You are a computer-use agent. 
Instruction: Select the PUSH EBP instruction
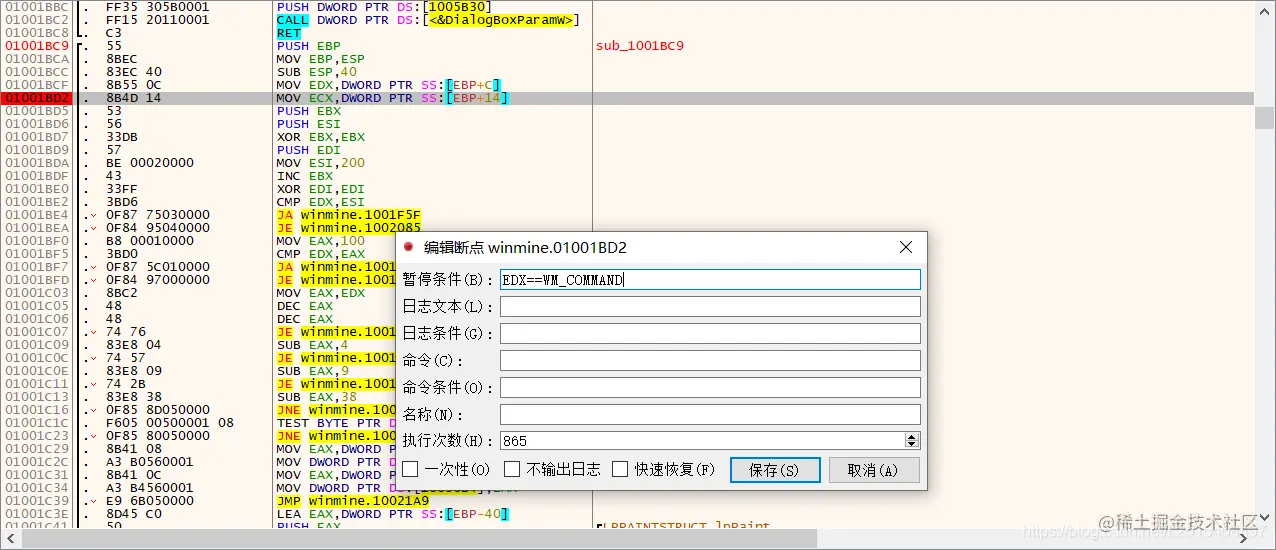(x=309, y=46)
